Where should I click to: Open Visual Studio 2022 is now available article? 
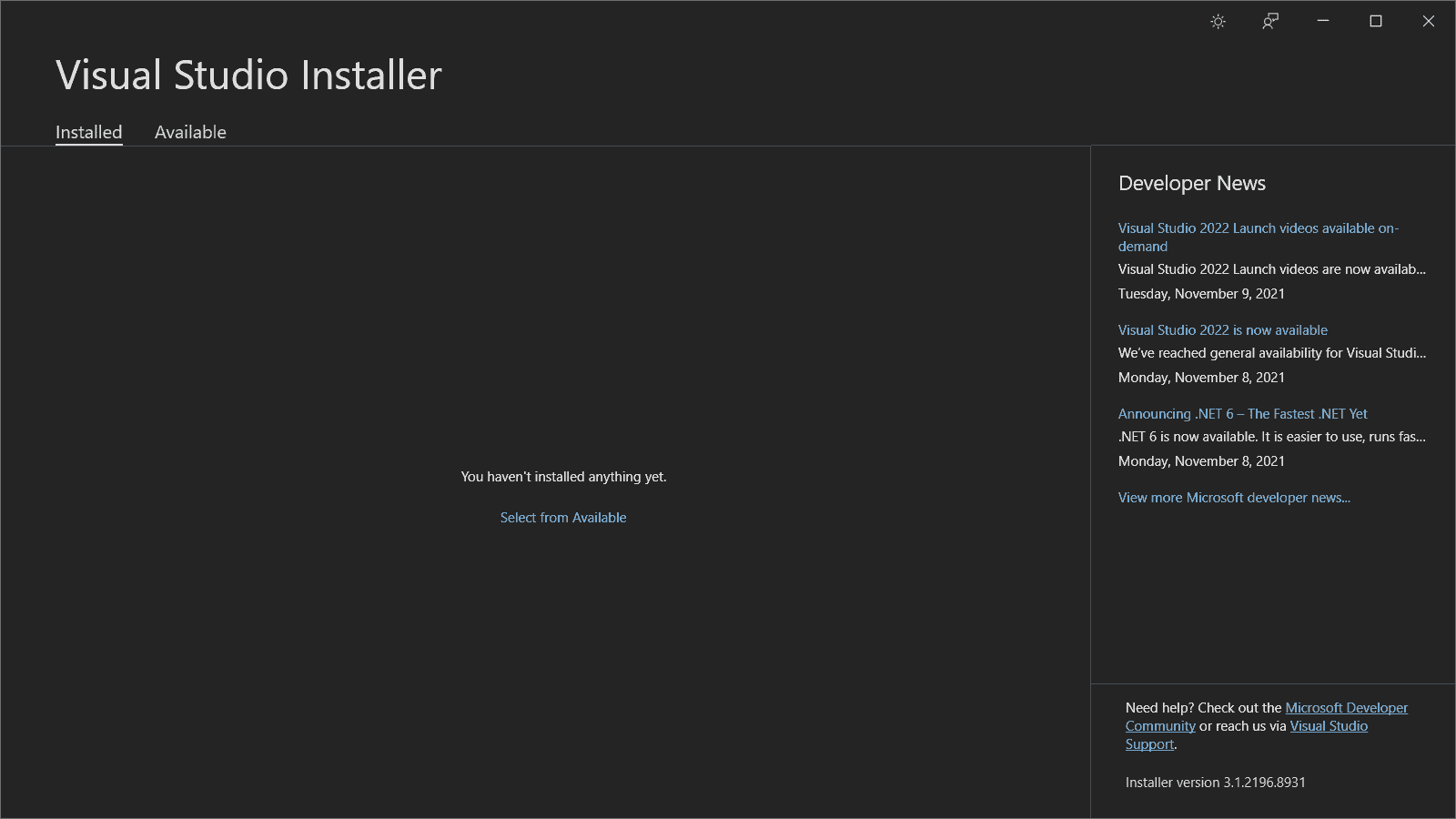click(1223, 330)
